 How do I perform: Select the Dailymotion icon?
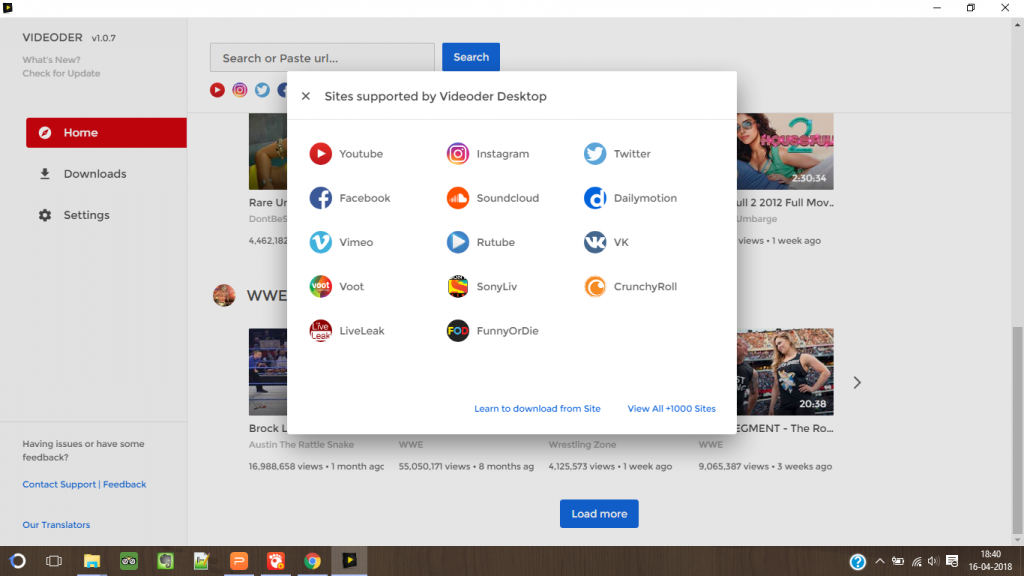[x=595, y=198]
